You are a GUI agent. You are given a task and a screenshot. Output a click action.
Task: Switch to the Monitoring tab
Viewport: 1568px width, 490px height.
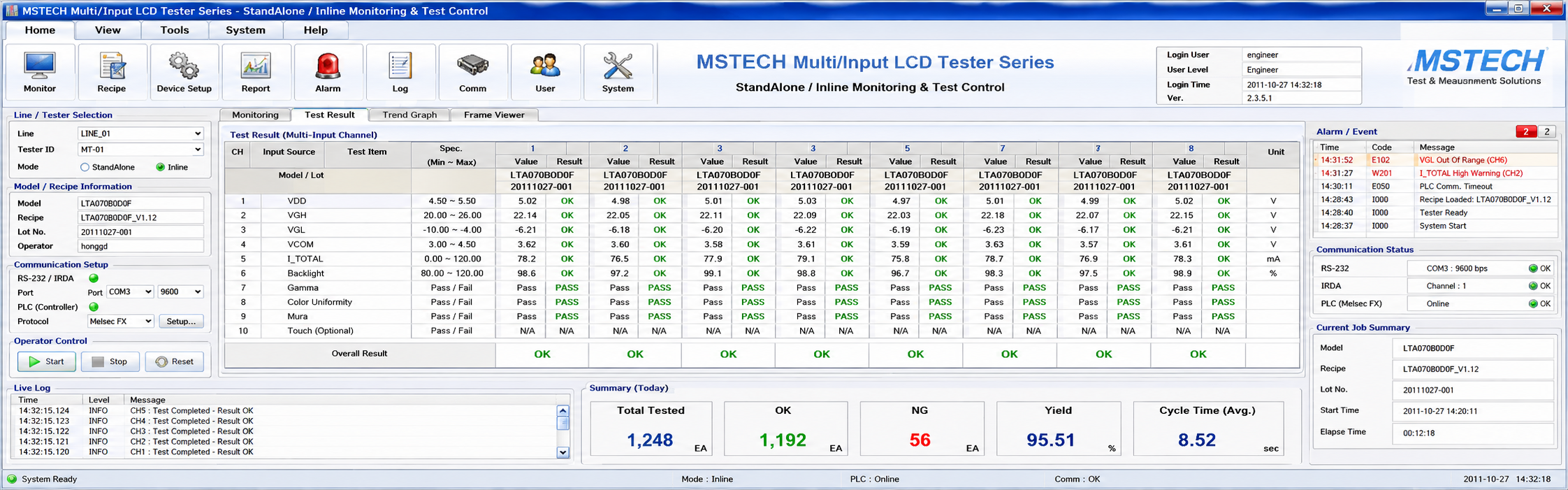255,115
